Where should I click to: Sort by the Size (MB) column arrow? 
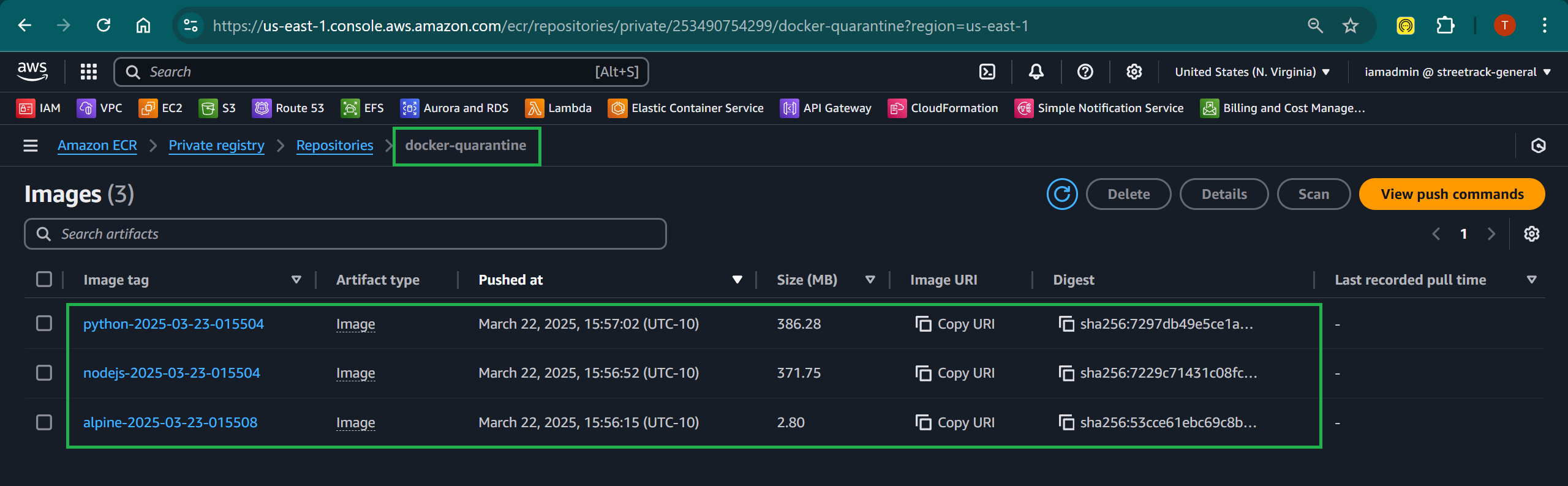tap(870, 280)
